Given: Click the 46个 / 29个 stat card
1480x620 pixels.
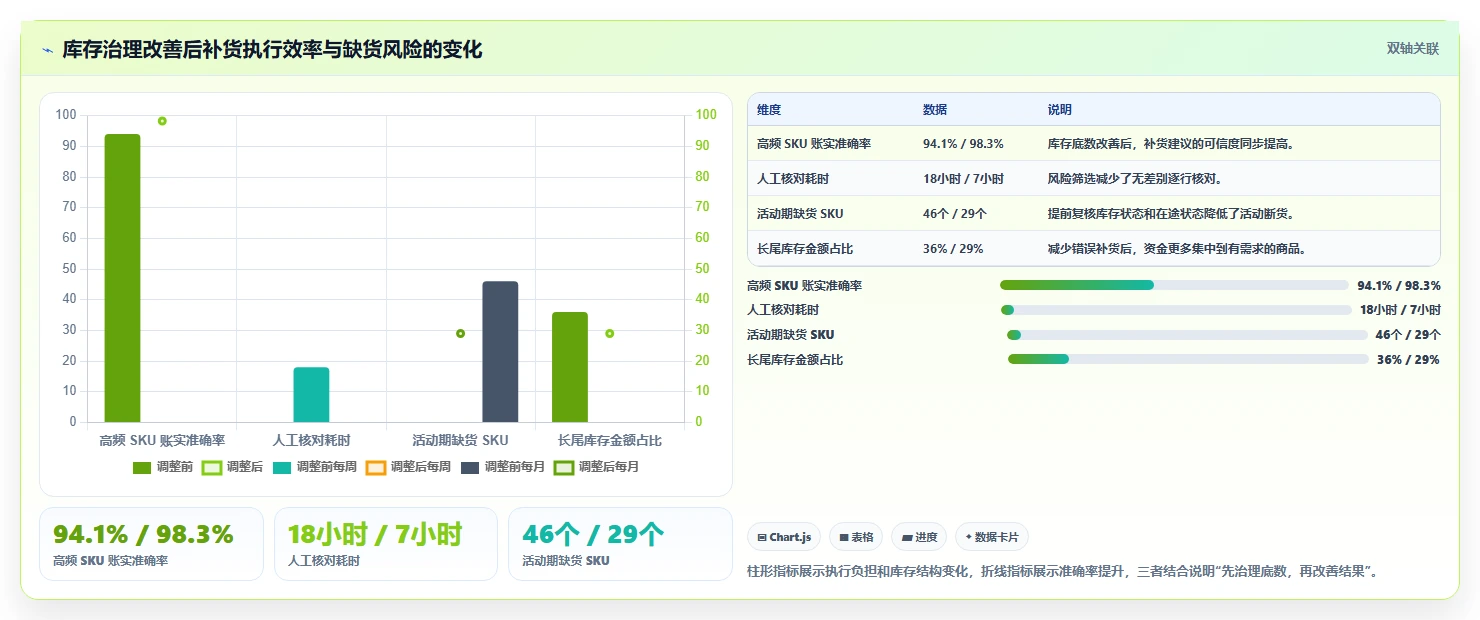Looking at the screenshot, I should point(620,544).
